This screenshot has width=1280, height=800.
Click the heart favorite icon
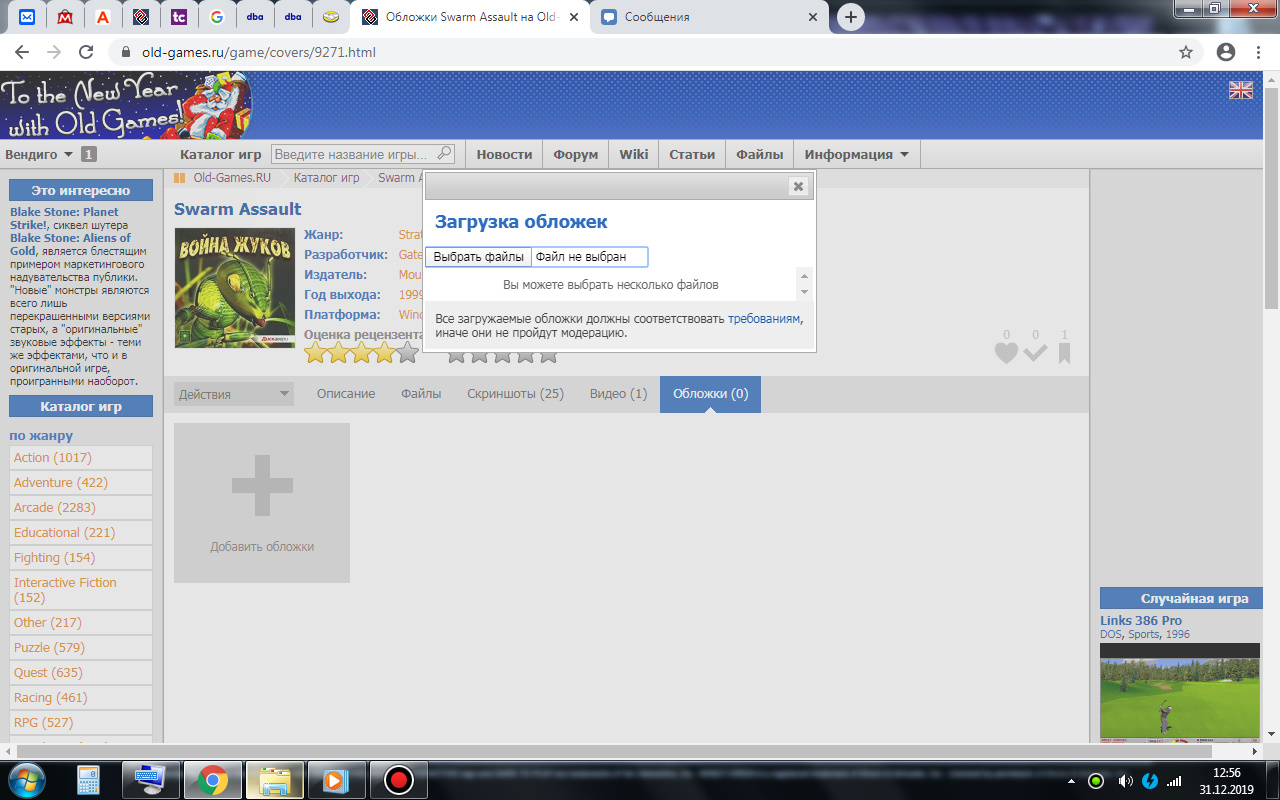1006,353
